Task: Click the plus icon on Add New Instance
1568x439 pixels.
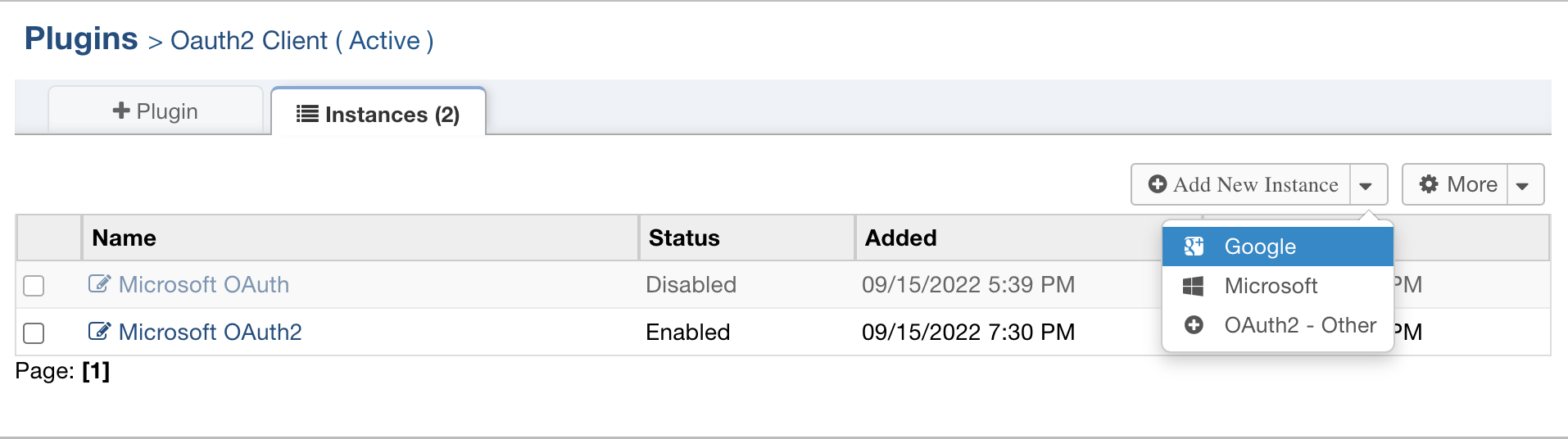Action: click(1158, 184)
